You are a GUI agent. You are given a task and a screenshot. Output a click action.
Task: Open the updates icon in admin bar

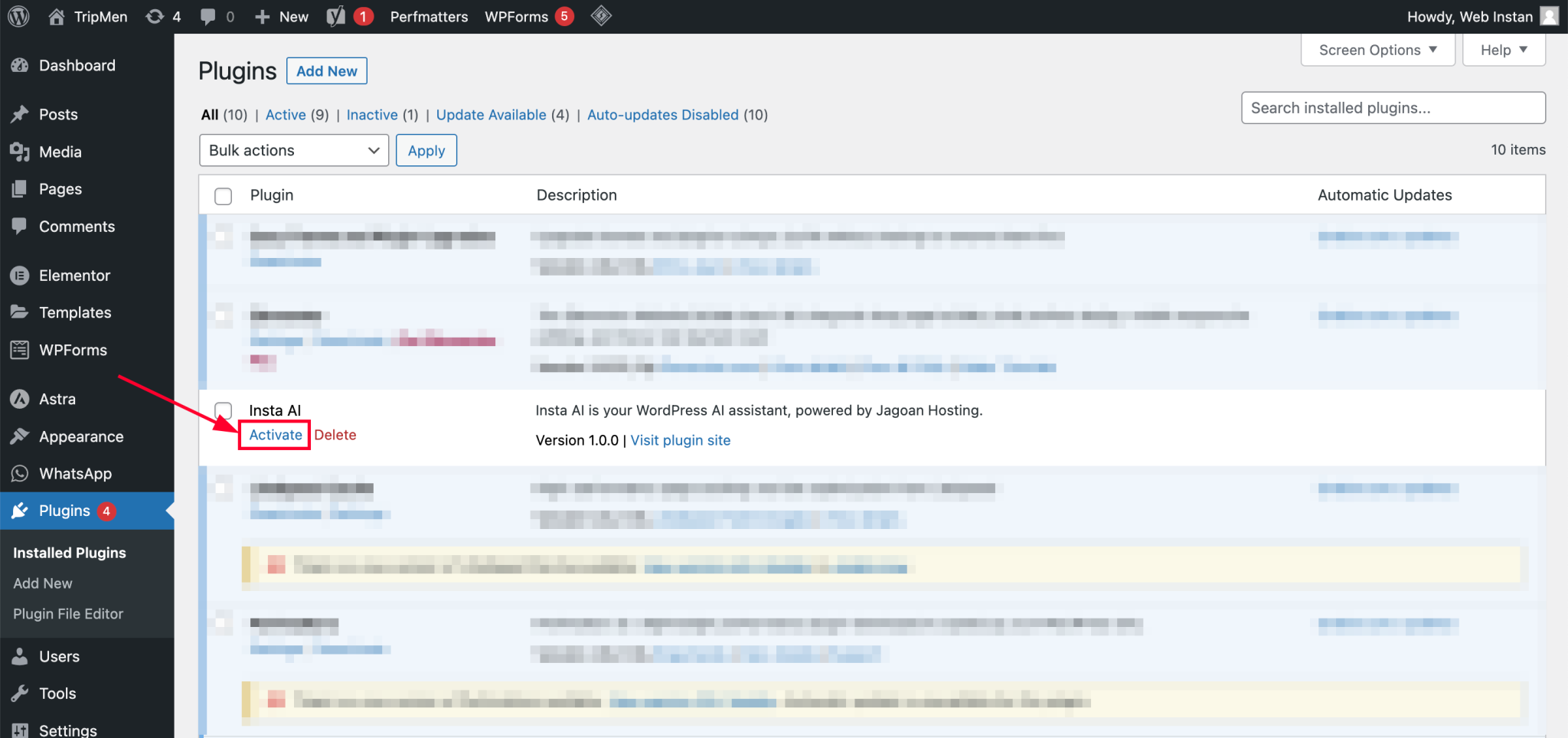pos(155,16)
